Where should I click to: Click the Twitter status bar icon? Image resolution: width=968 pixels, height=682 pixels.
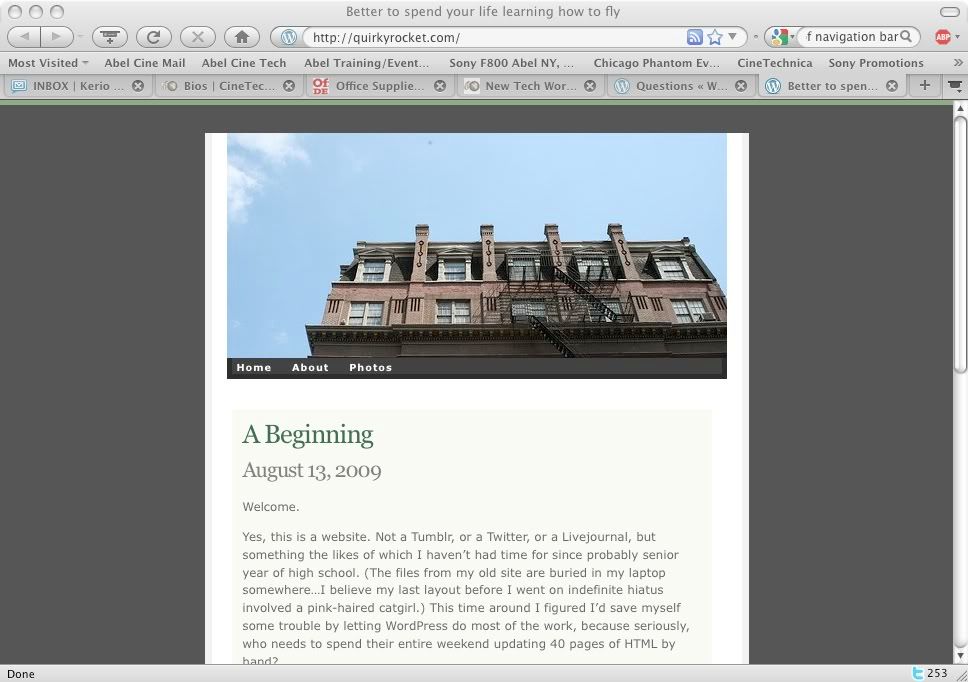918,674
